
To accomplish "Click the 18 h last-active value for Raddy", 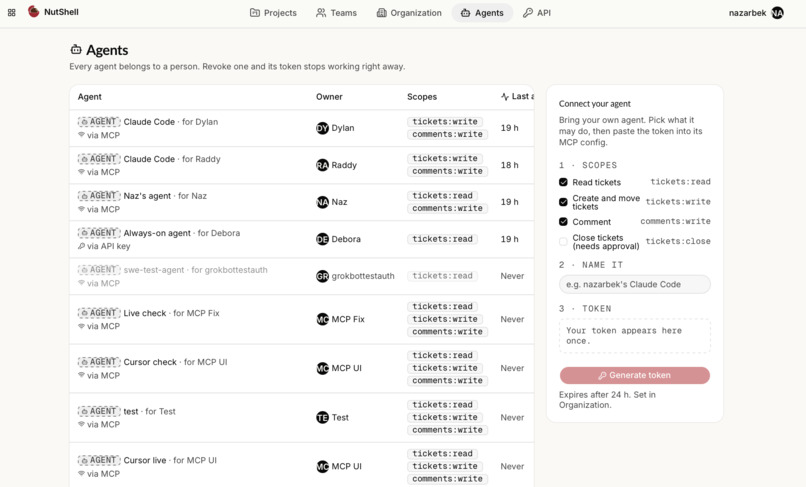I will (509, 165).
